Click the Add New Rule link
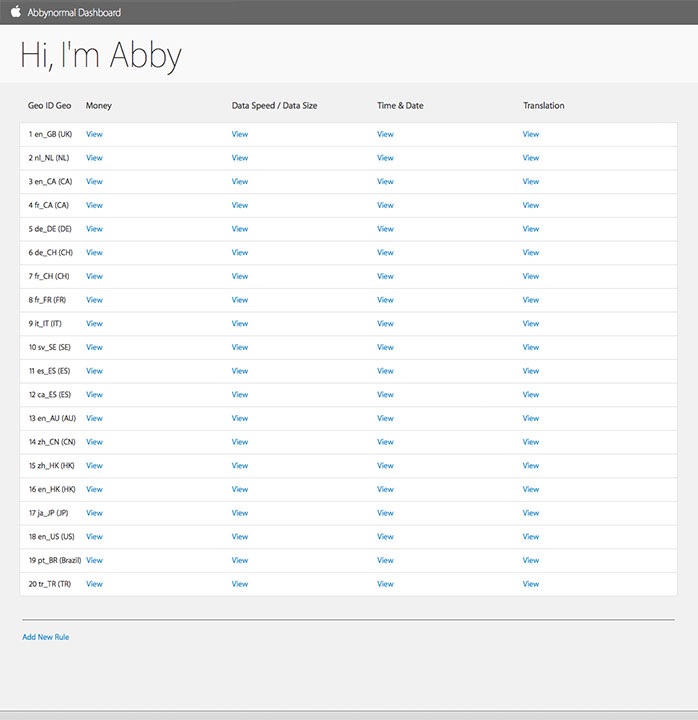 (x=46, y=637)
